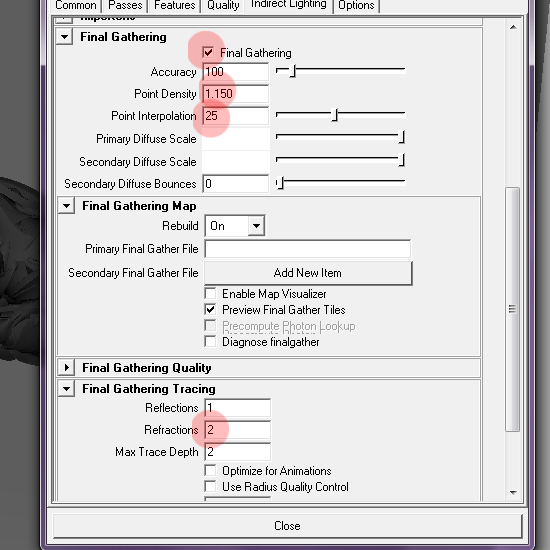Expand the Final Gathering Quality section
The image size is (550, 550).
coord(66,368)
